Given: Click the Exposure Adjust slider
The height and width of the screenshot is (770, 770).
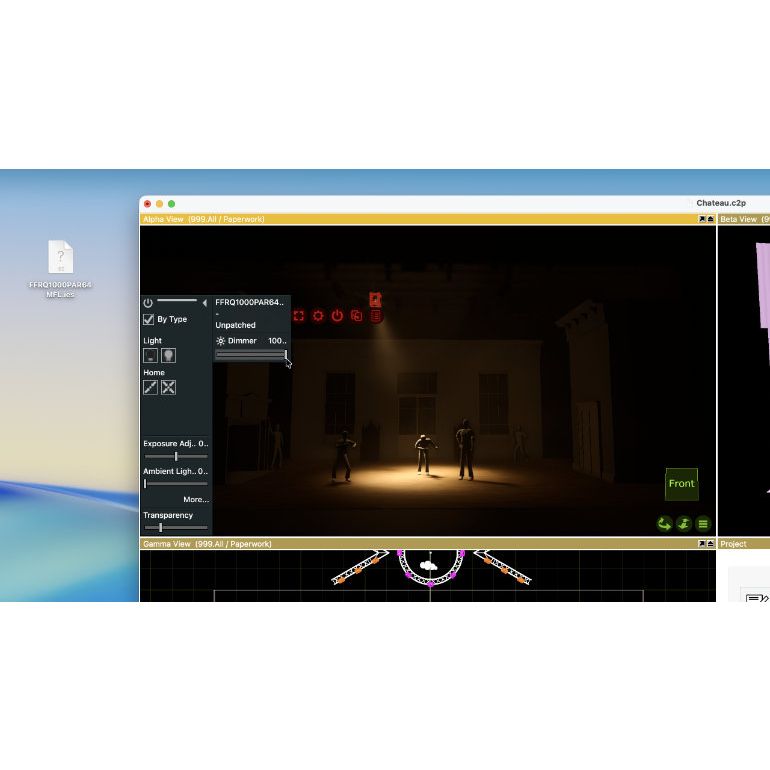Looking at the screenshot, I should pos(176,456).
